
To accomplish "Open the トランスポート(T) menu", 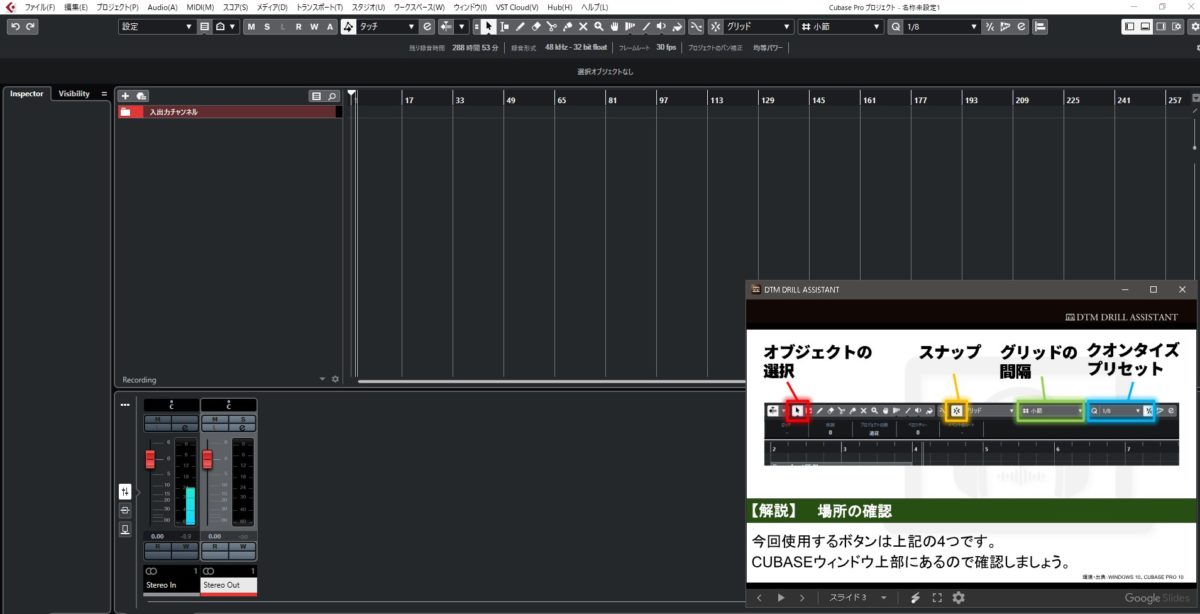I will [x=319, y=7].
